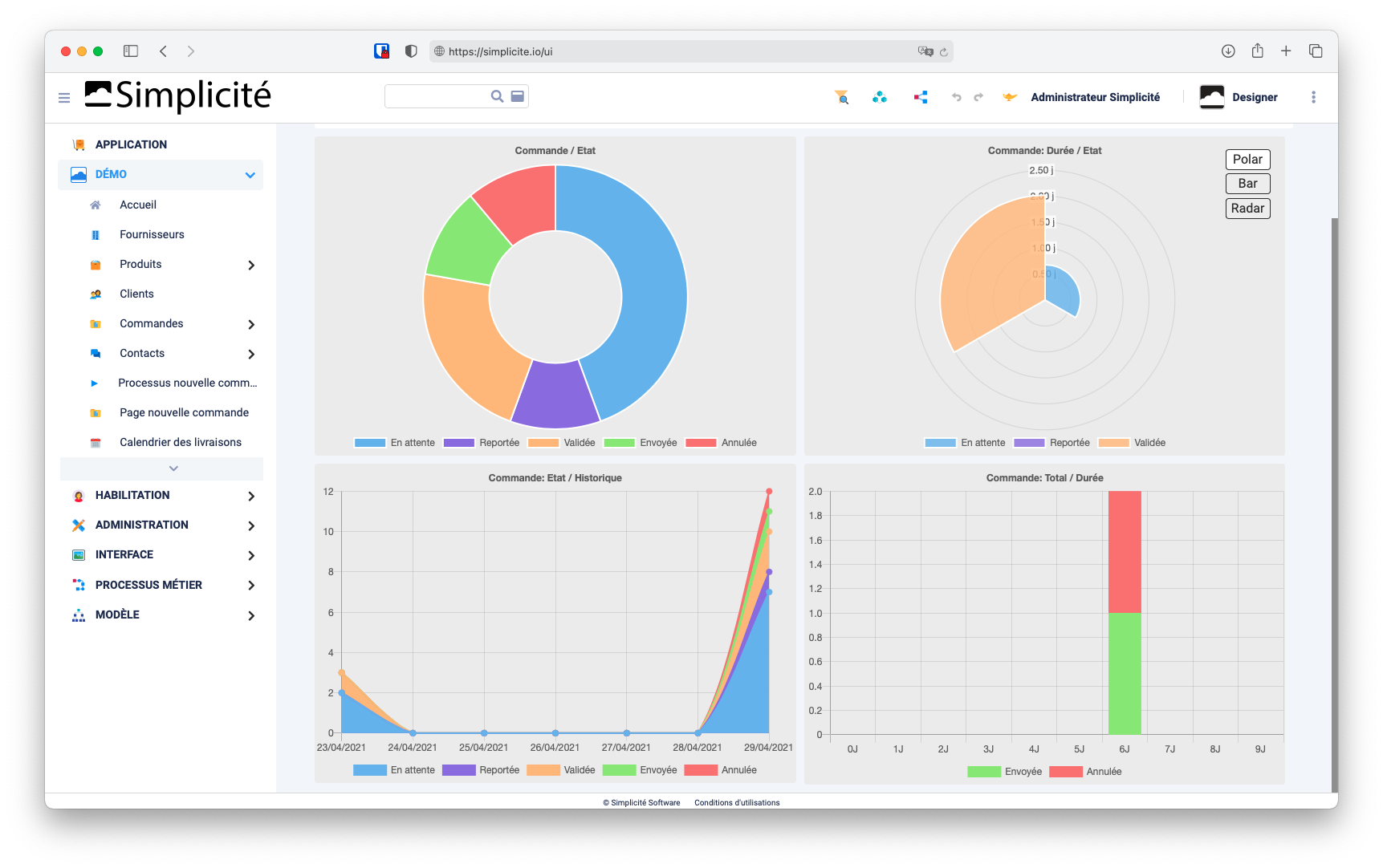Expand the Contacts submenu arrow
The width and height of the screenshot is (1383, 868).
pos(251,355)
